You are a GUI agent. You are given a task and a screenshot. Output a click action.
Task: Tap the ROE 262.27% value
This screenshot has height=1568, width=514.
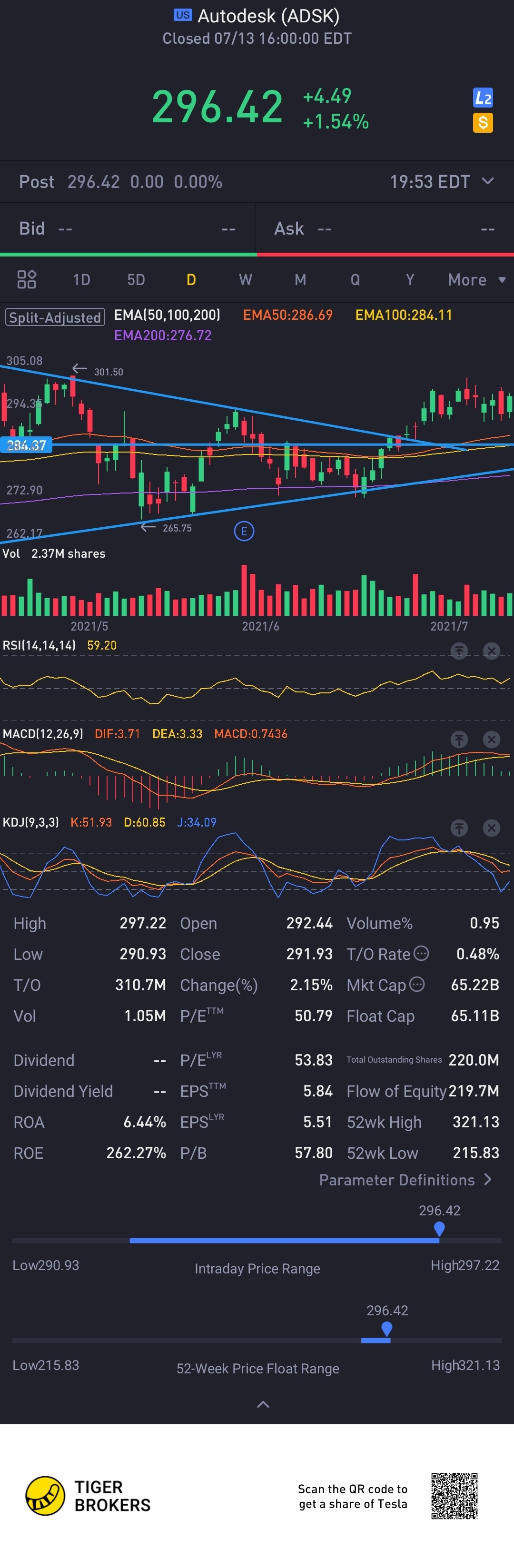[x=137, y=1153]
